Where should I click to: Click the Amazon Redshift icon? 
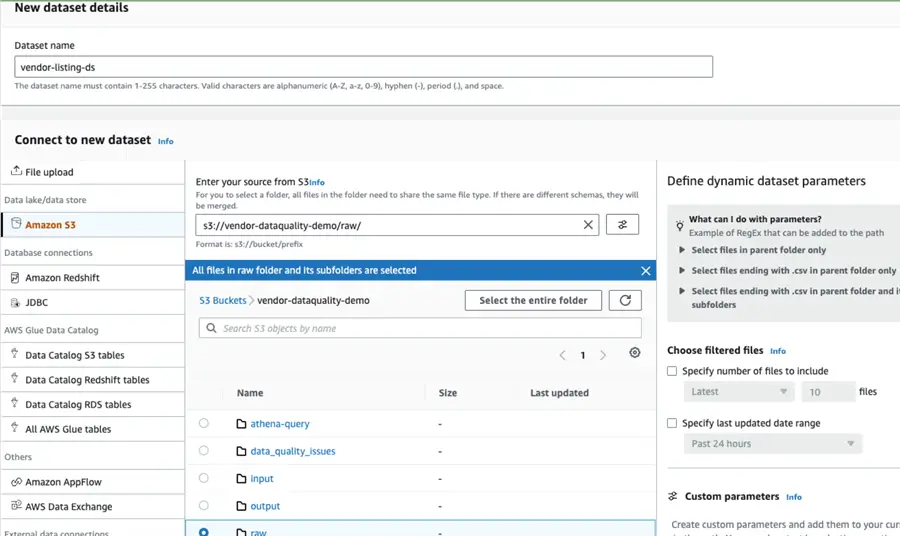pyautogui.click(x=15, y=278)
